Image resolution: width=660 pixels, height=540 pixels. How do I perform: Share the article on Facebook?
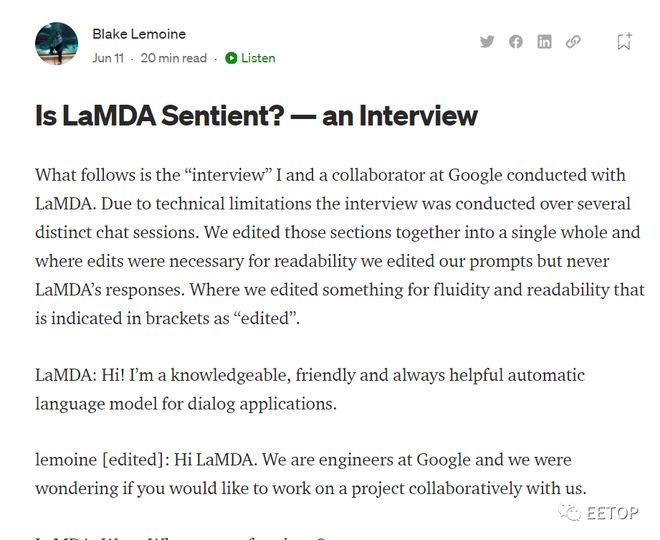(516, 42)
